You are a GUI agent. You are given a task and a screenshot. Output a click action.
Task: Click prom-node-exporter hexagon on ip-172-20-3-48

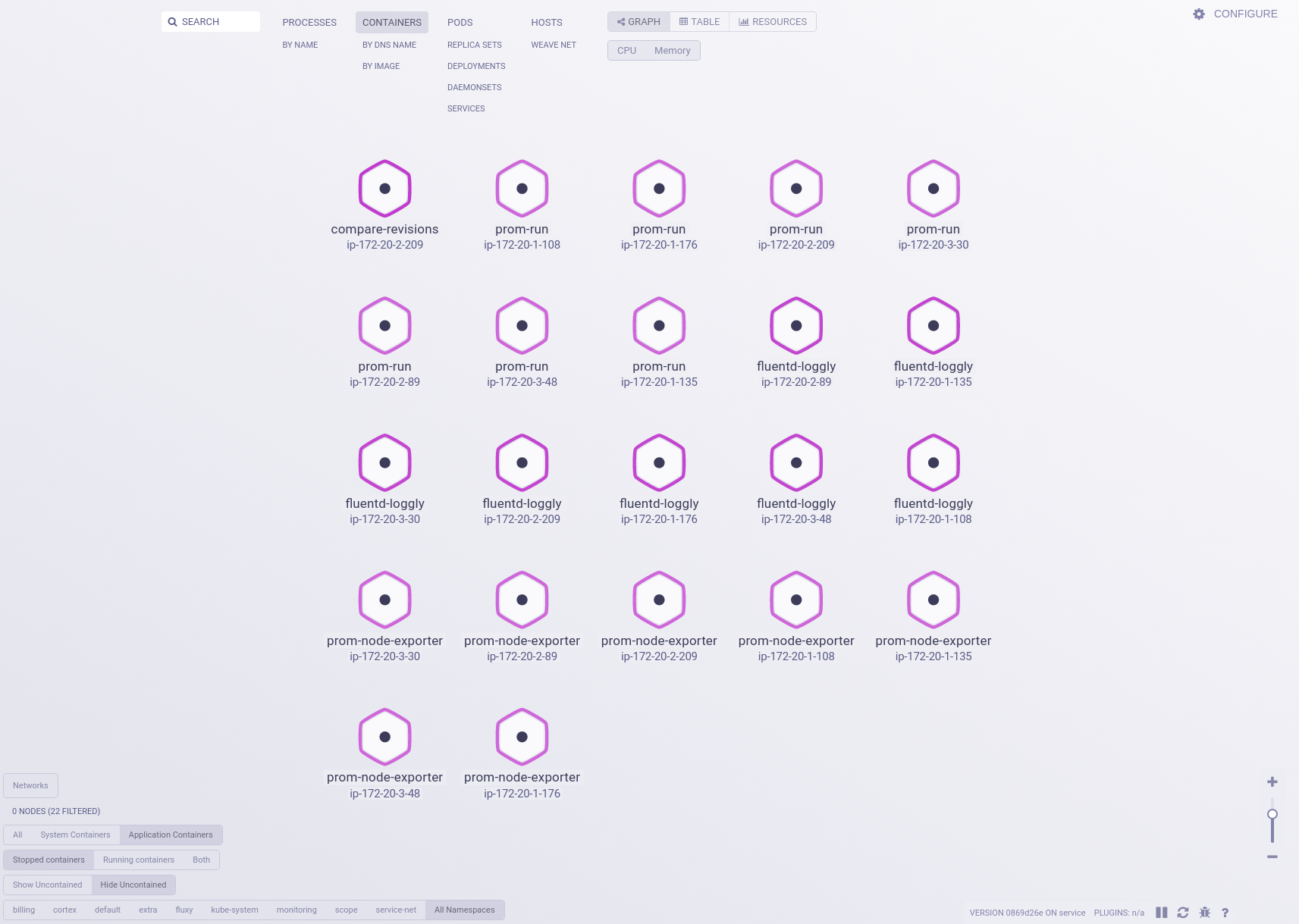click(384, 738)
